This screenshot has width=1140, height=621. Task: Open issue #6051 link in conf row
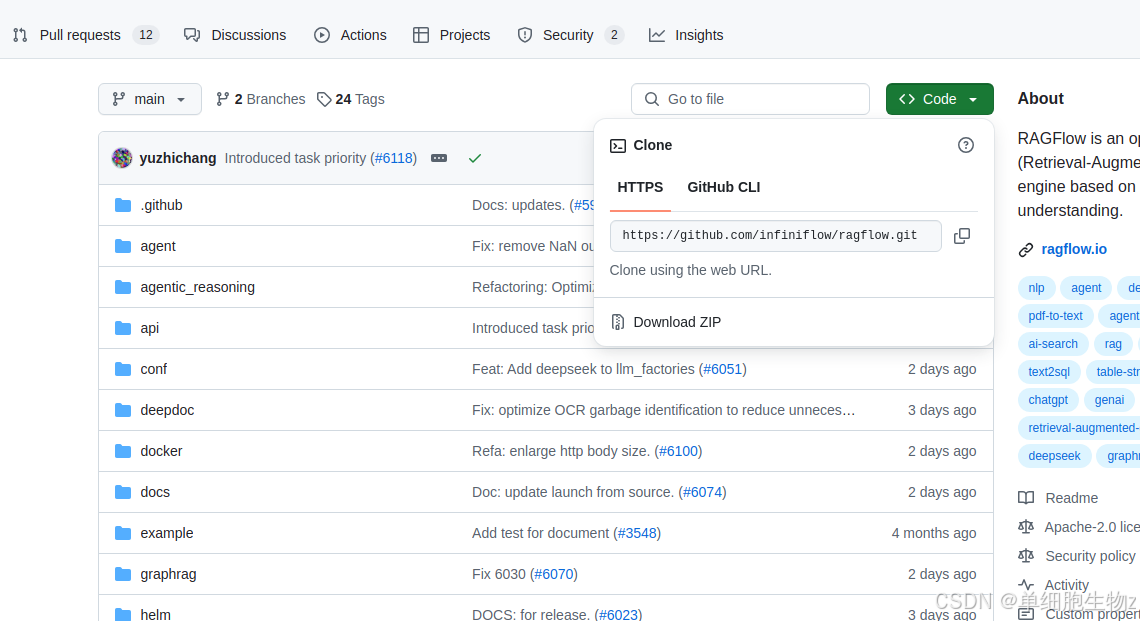pos(723,369)
